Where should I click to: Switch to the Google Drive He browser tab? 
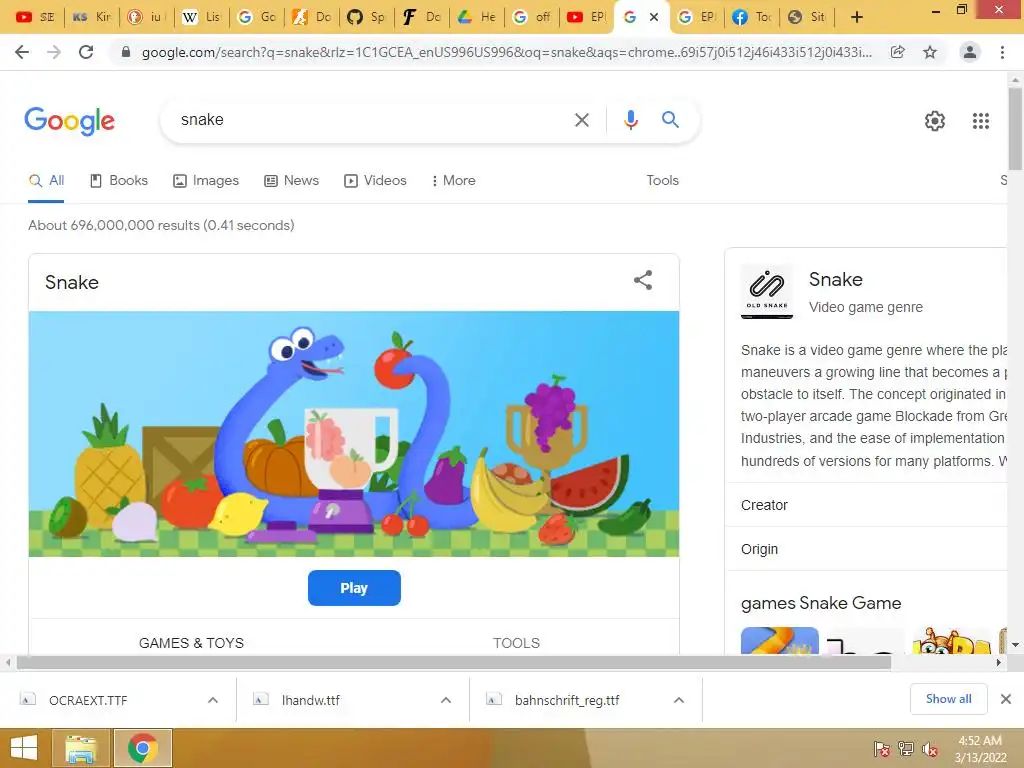coord(477,17)
